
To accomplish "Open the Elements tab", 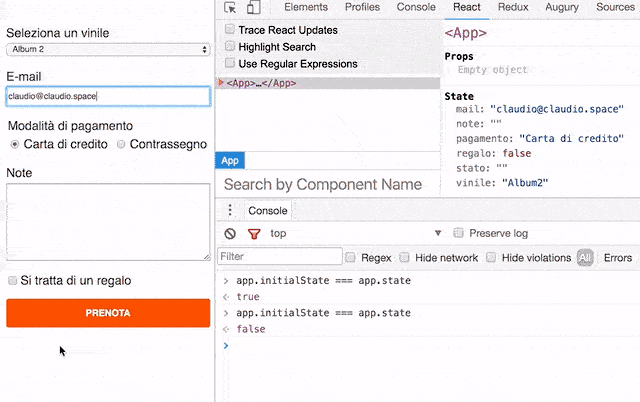I will tap(306, 8).
